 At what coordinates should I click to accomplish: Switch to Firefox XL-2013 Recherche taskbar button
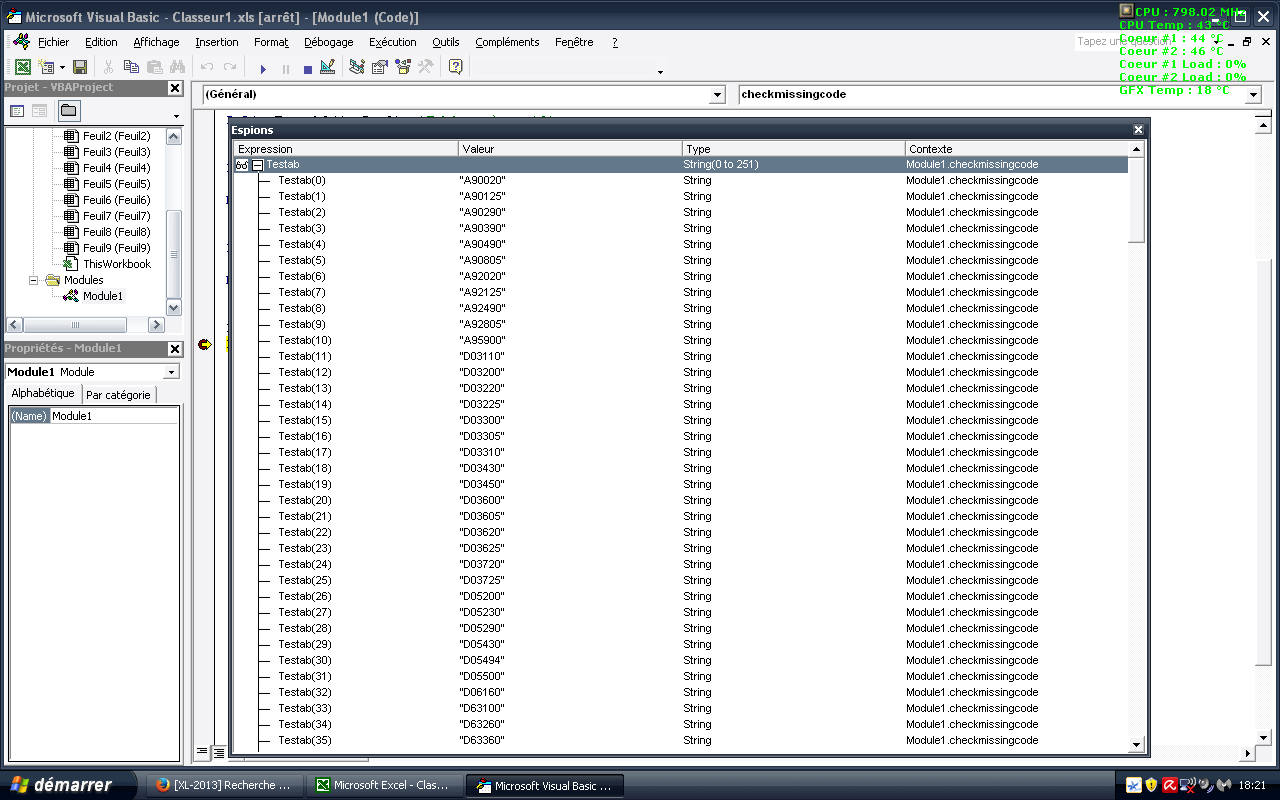224,785
